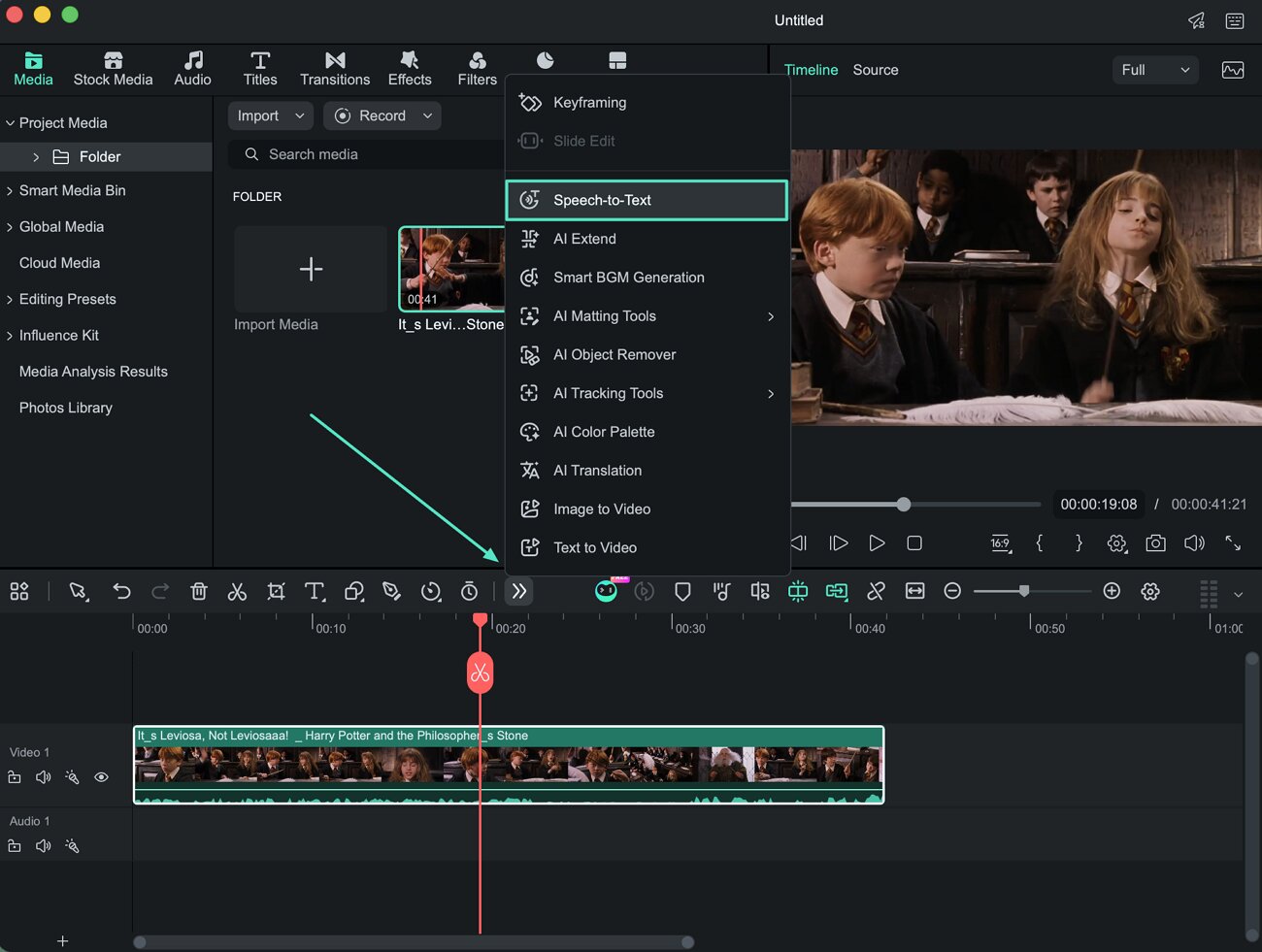Open Media Analysis Results

[x=93, y=372]
